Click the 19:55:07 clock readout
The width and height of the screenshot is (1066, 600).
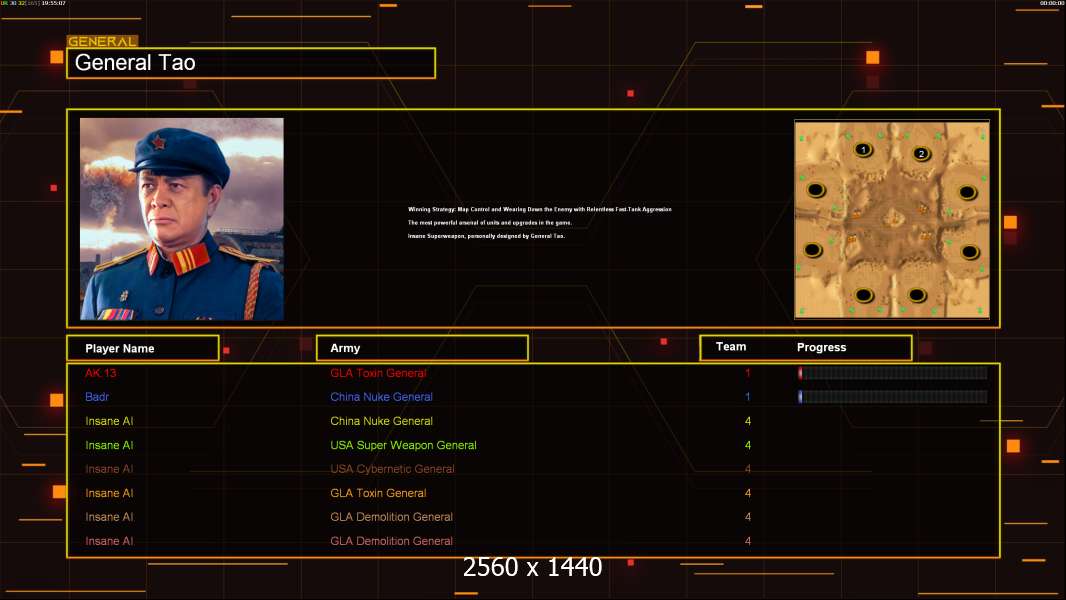(x=53, y=3)
